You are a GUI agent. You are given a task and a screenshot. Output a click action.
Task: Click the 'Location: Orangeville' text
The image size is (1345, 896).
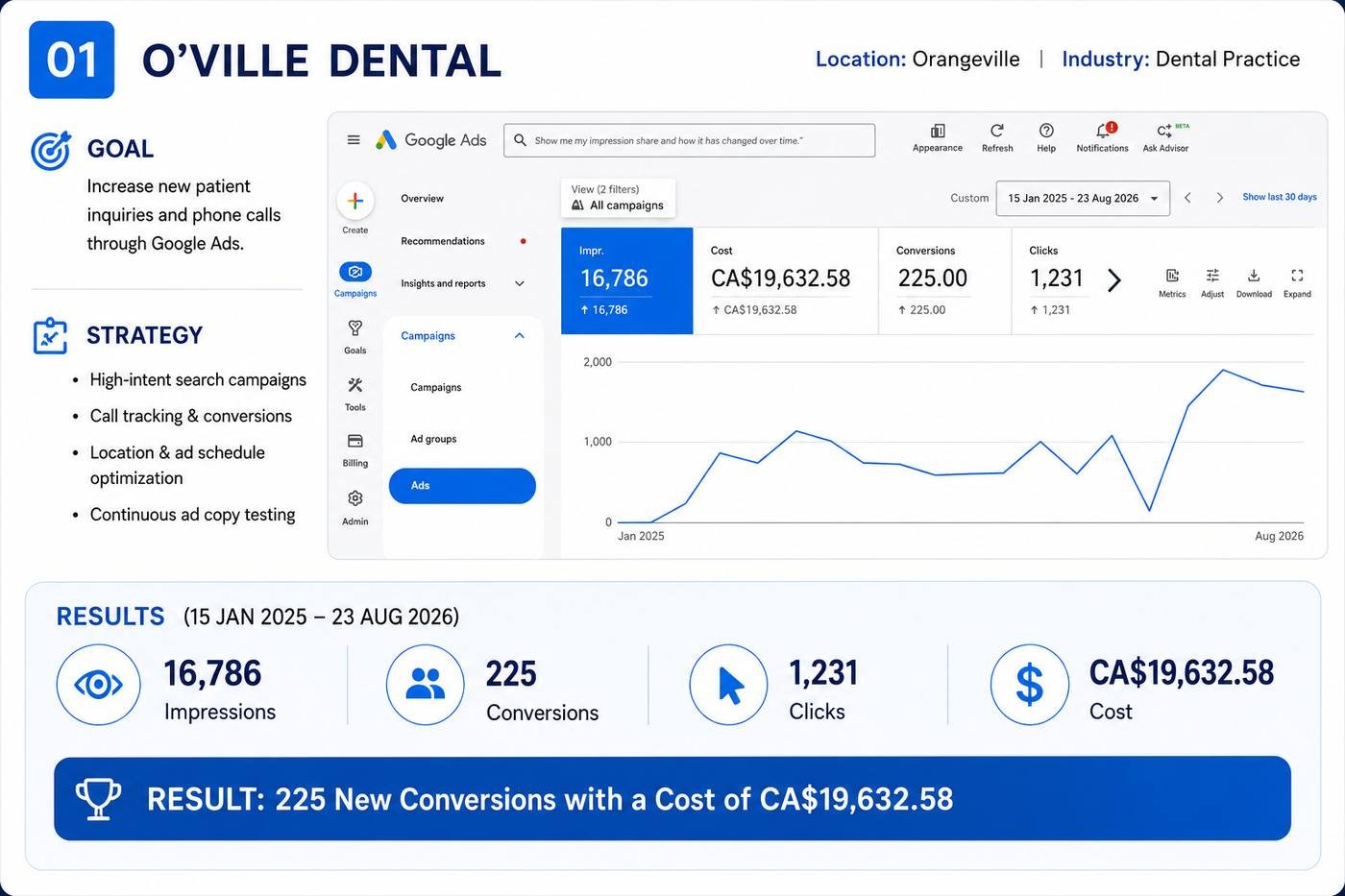pyautogui.click(x=917, y=60)
